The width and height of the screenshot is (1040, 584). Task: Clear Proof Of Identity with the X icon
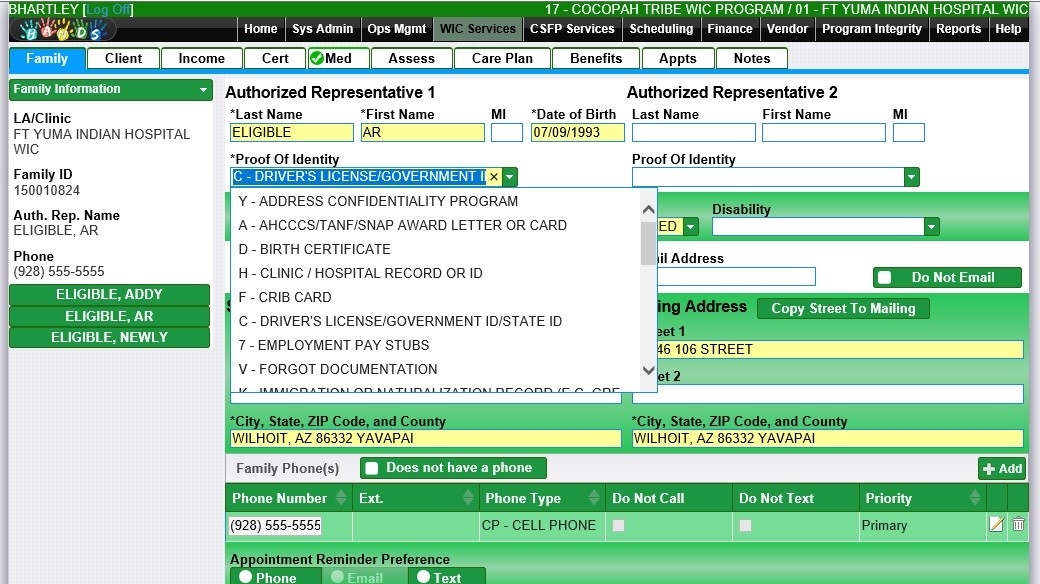click(493, 177)
